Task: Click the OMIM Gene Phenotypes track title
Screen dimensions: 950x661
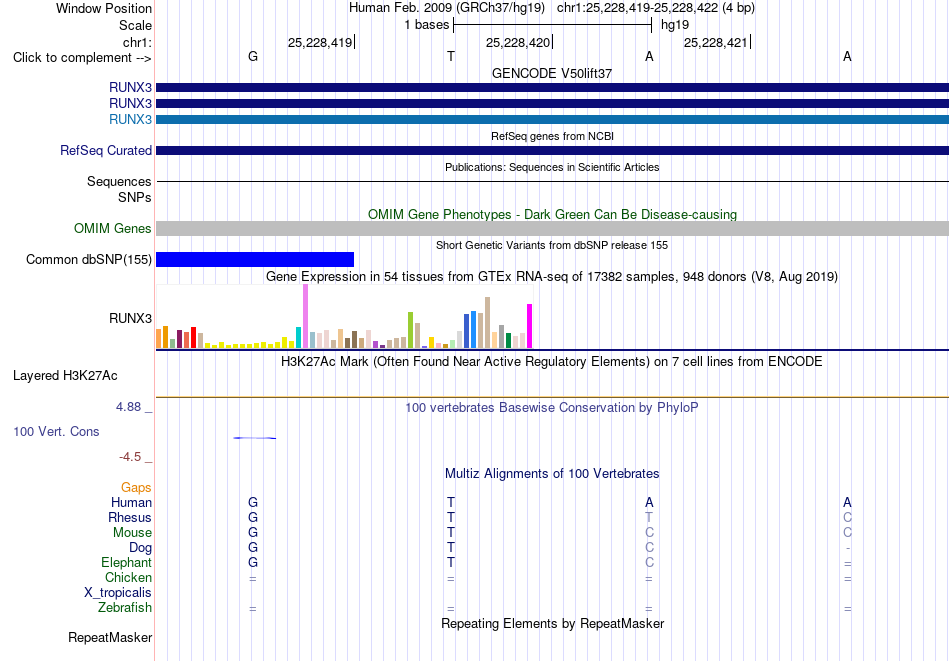Action: (552, 214)
